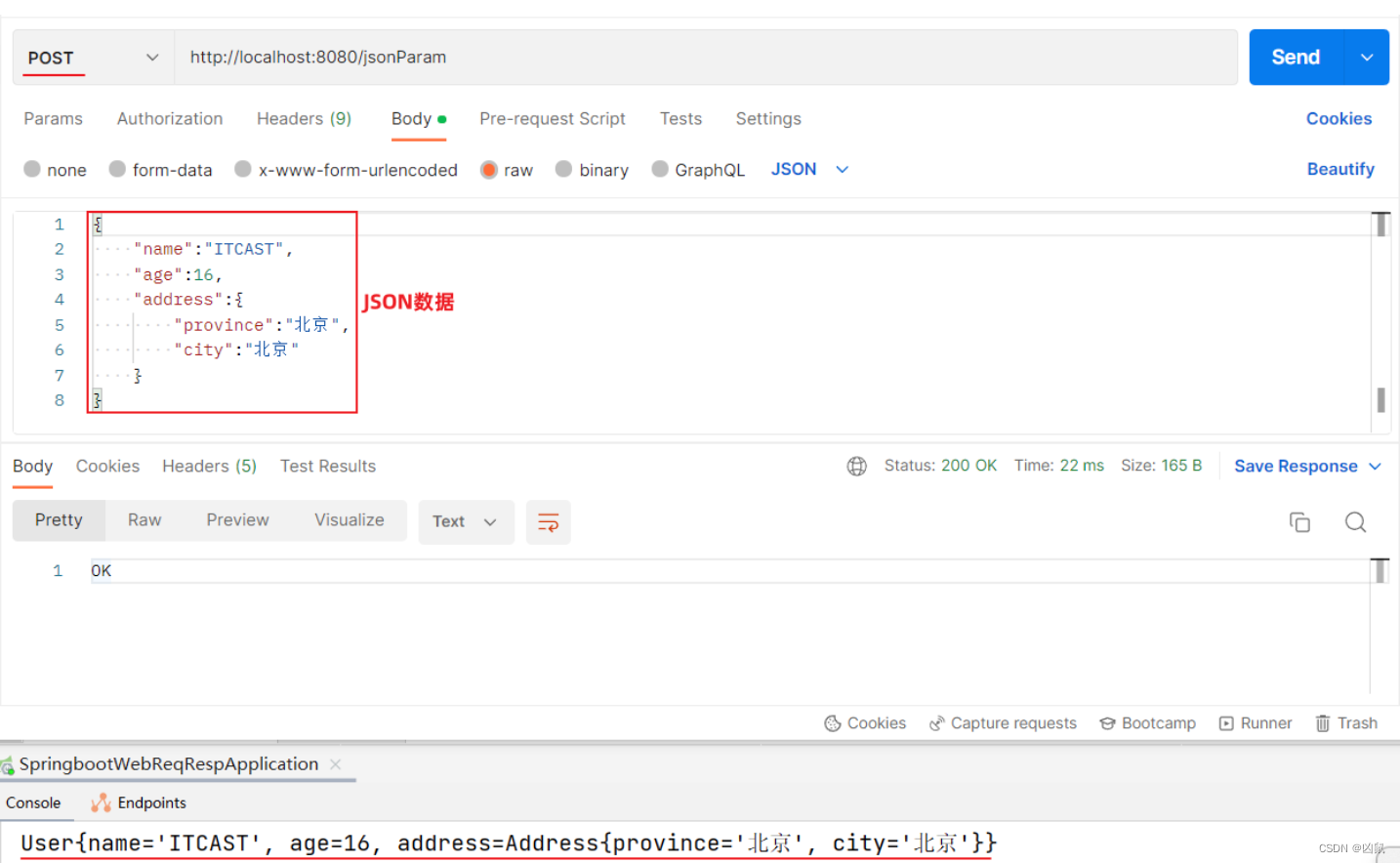
Task: Open Capture requests in footer
Action: pos(1003,723)
